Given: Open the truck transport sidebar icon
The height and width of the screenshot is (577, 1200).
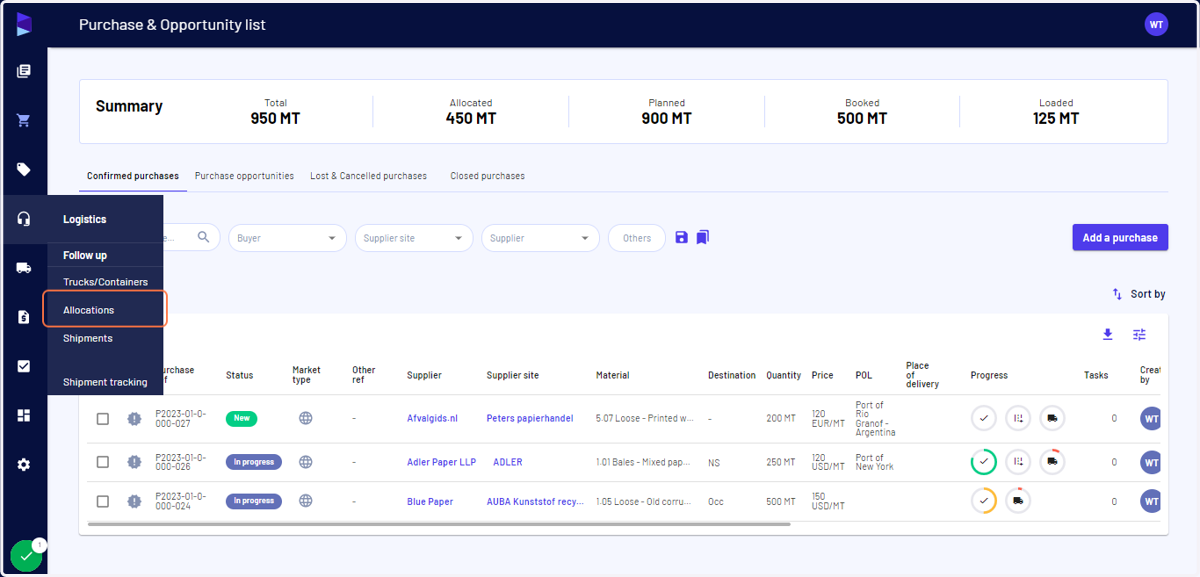Looking at the screenshot, I should click(24, 267).
